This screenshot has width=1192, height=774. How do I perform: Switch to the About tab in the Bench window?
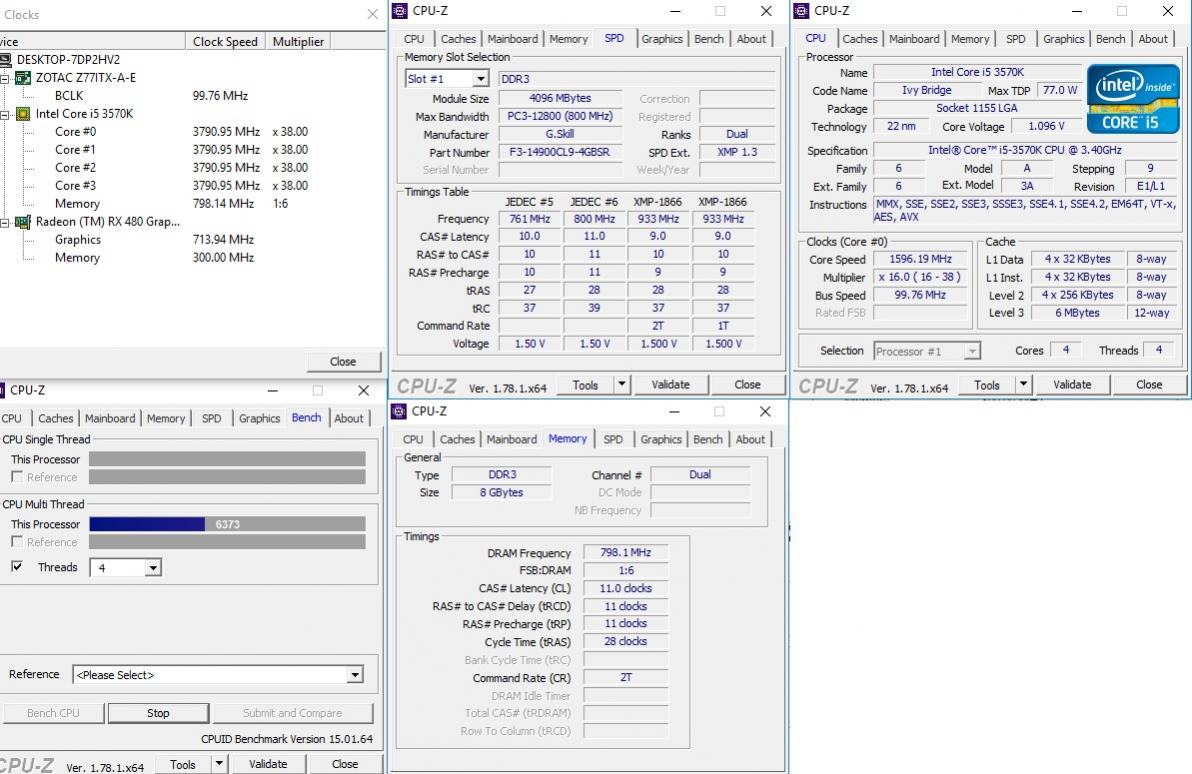(349, 418)
